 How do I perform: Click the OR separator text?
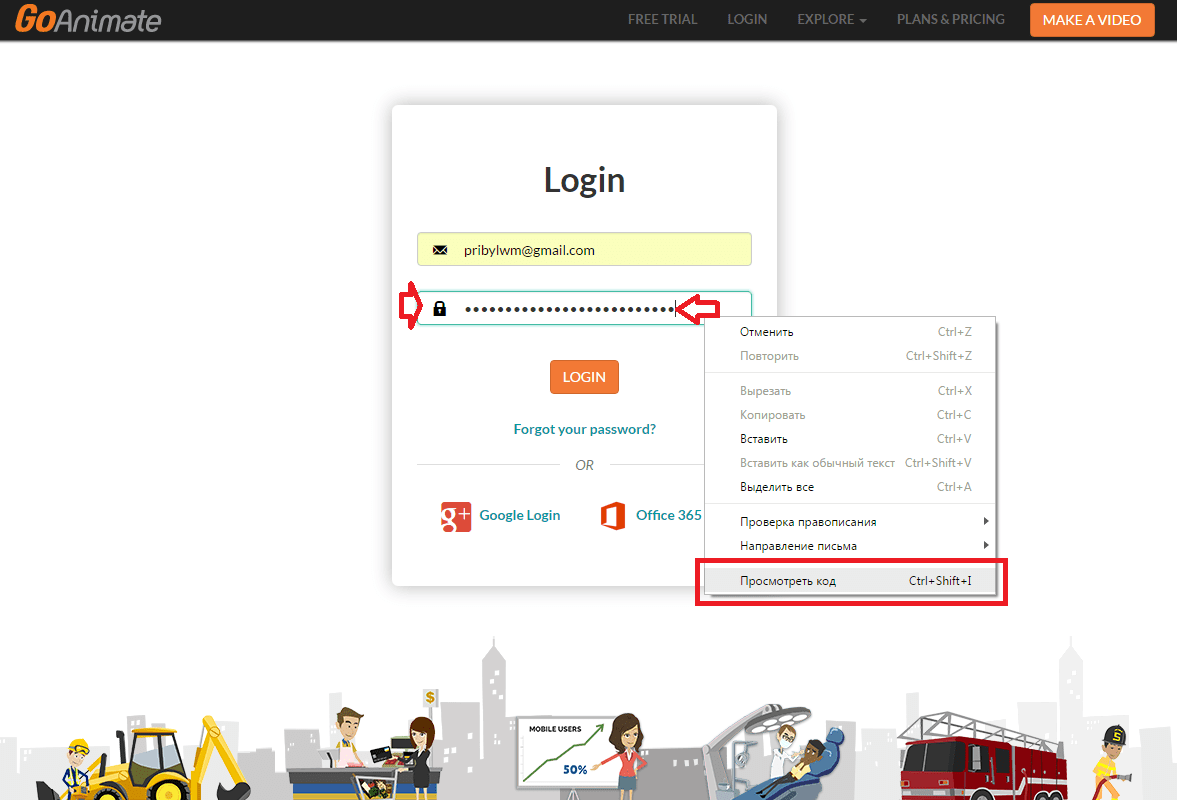pos(584,465)
